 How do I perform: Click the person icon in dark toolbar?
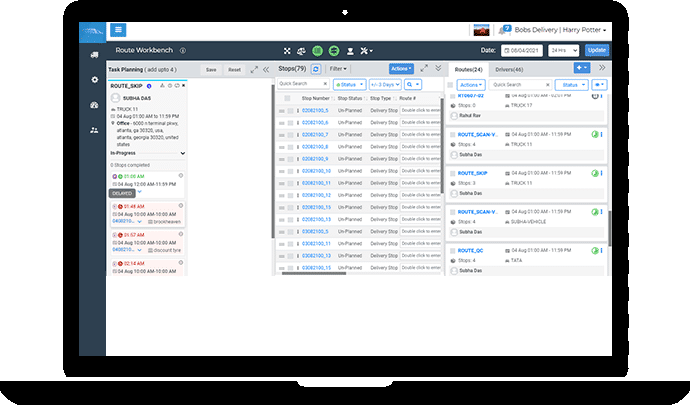[x=350, y=51]
